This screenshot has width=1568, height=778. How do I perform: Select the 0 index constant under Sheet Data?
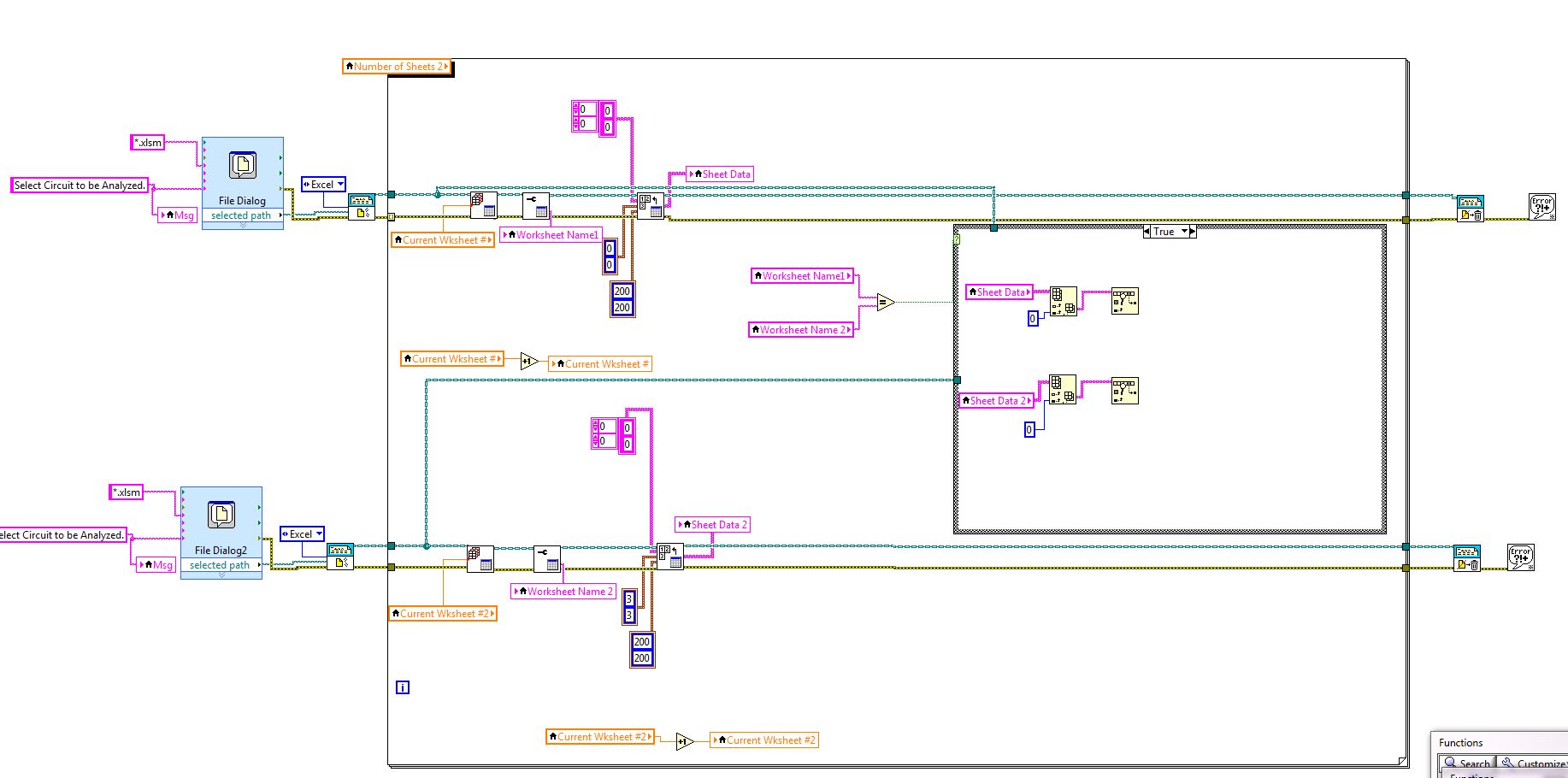pos(1033,319)
